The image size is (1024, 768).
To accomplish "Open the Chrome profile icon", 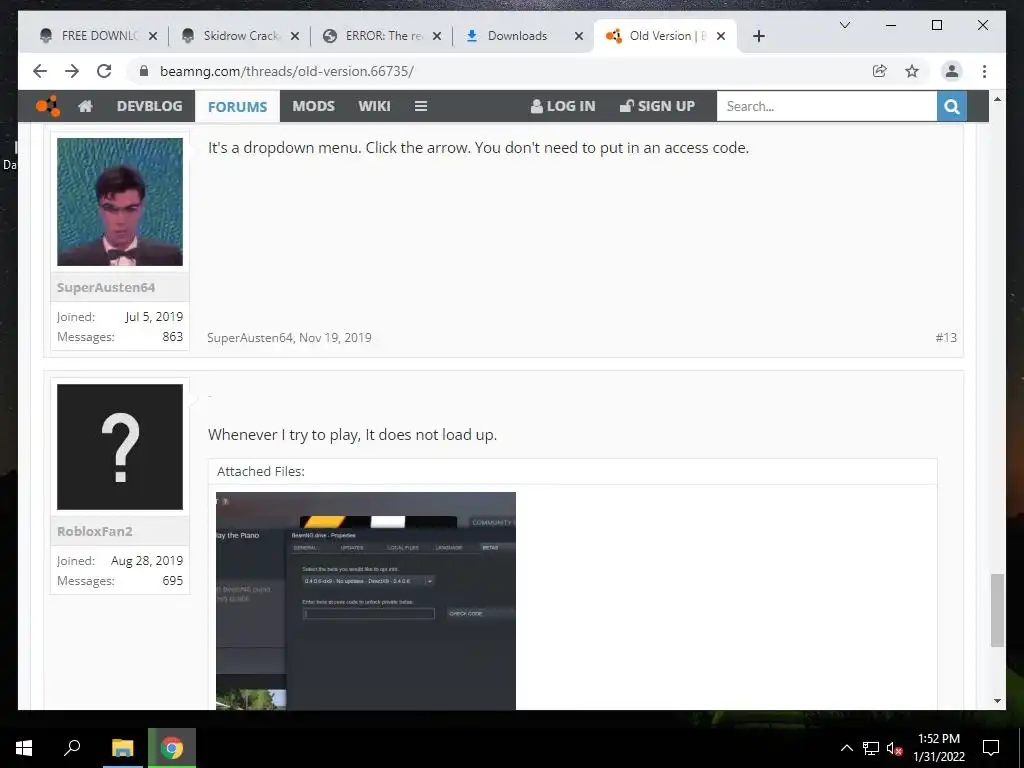I will (952, 71).
